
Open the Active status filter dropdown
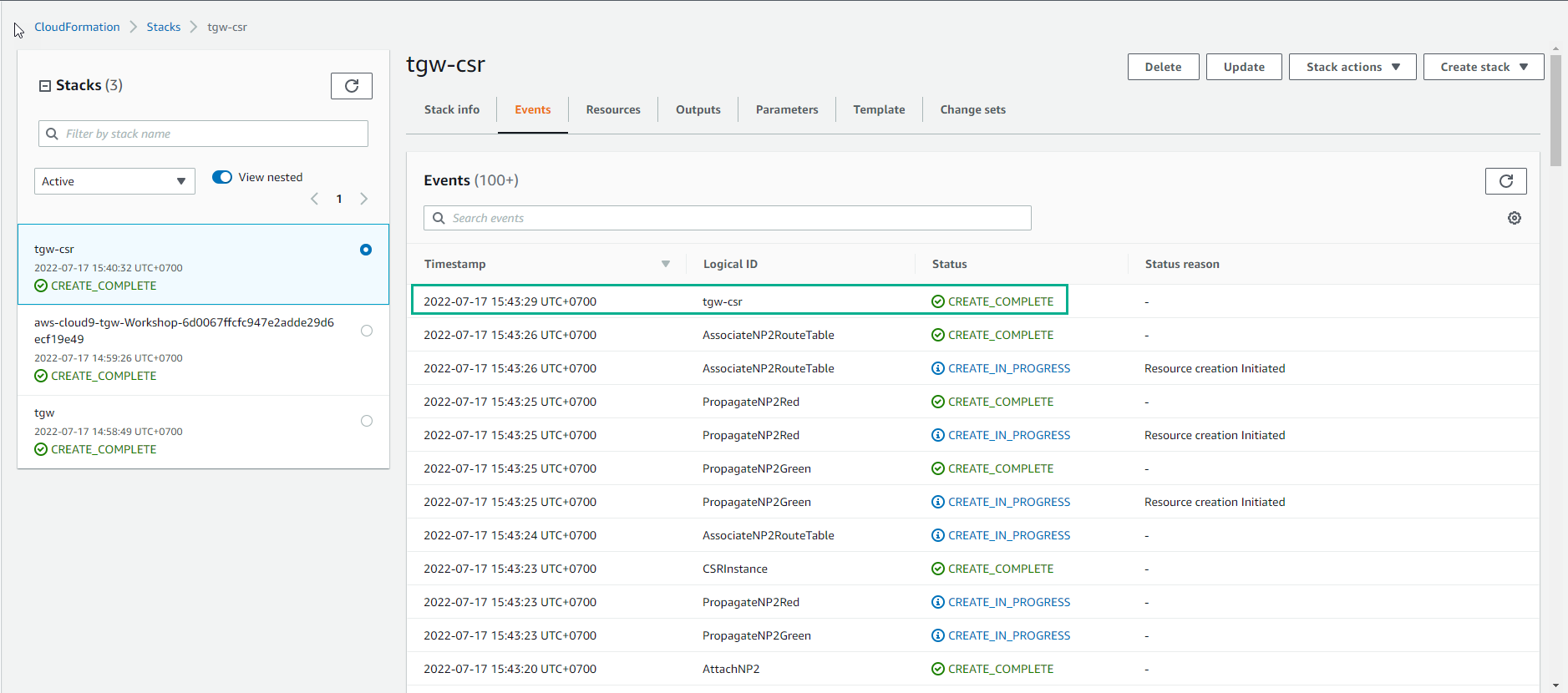tap(114, 181)
